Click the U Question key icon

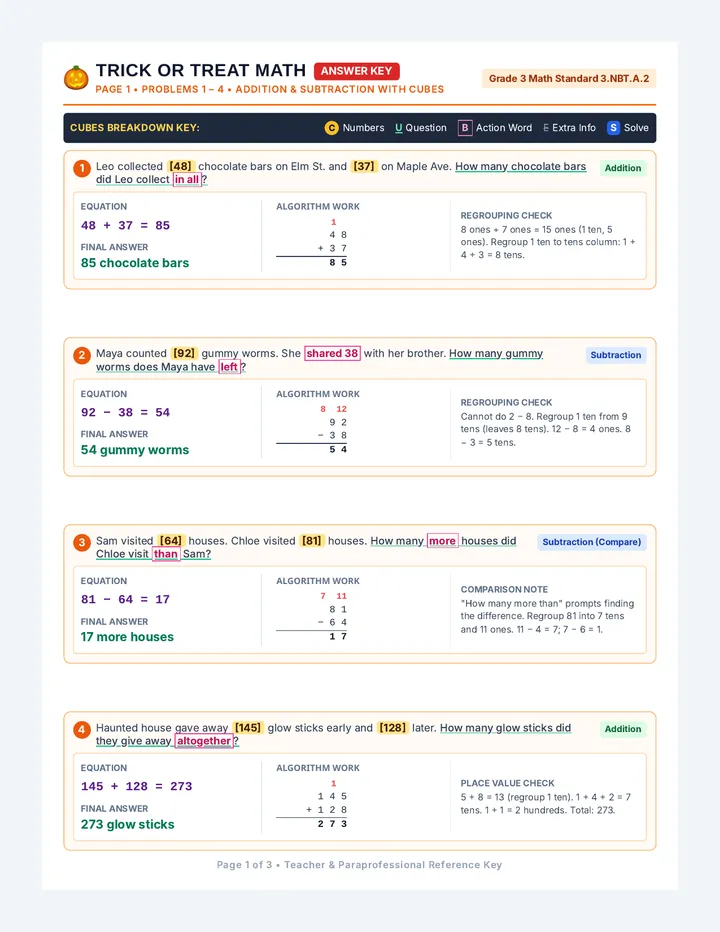click(x=399, y=128)
